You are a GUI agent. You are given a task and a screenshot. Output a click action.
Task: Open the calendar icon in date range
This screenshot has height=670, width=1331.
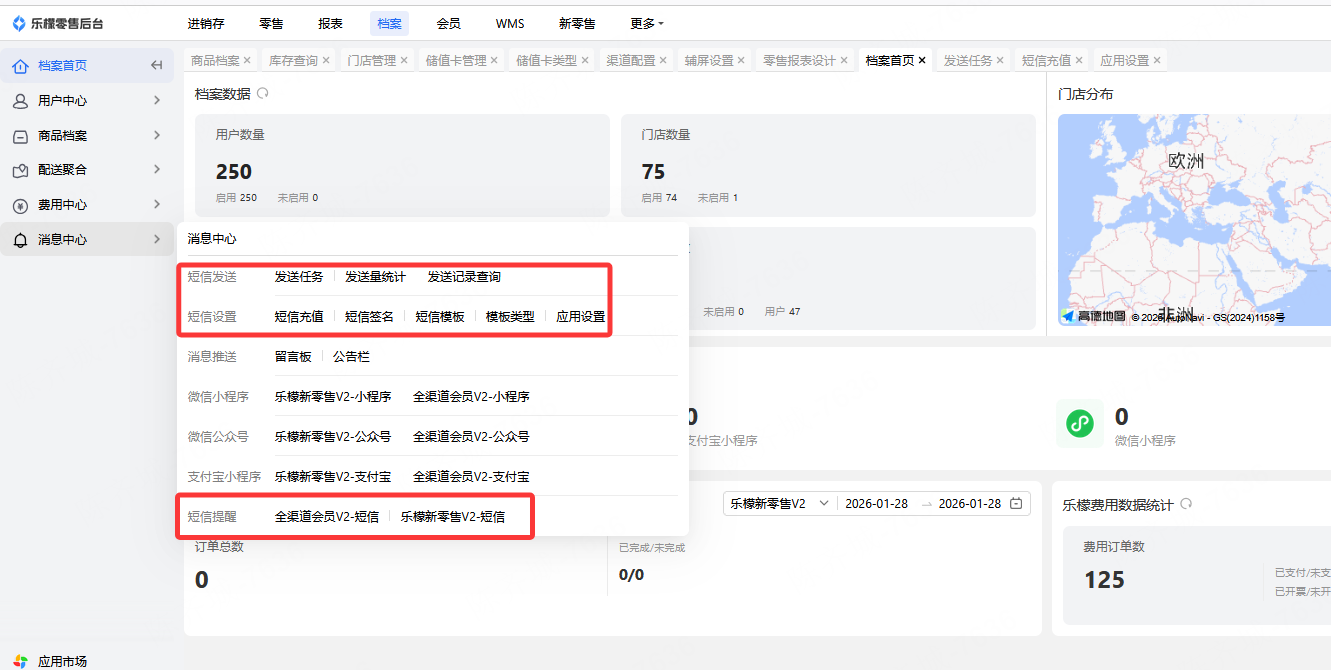[1017, 504]
